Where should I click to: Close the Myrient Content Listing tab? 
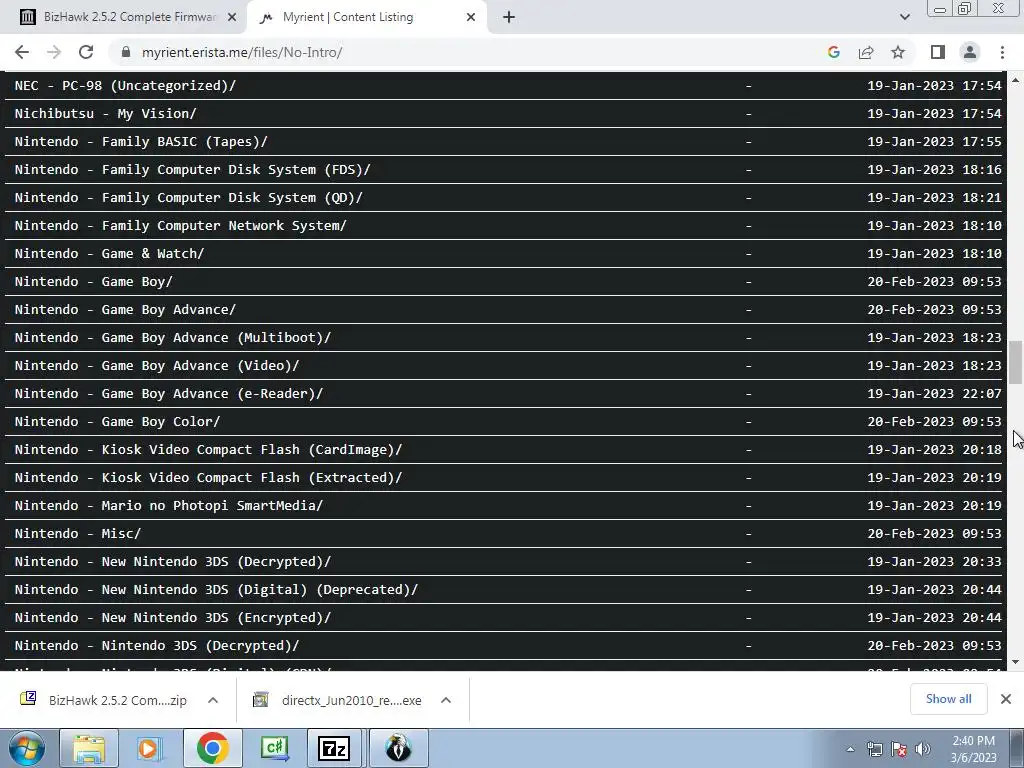[x=471, y=18]
